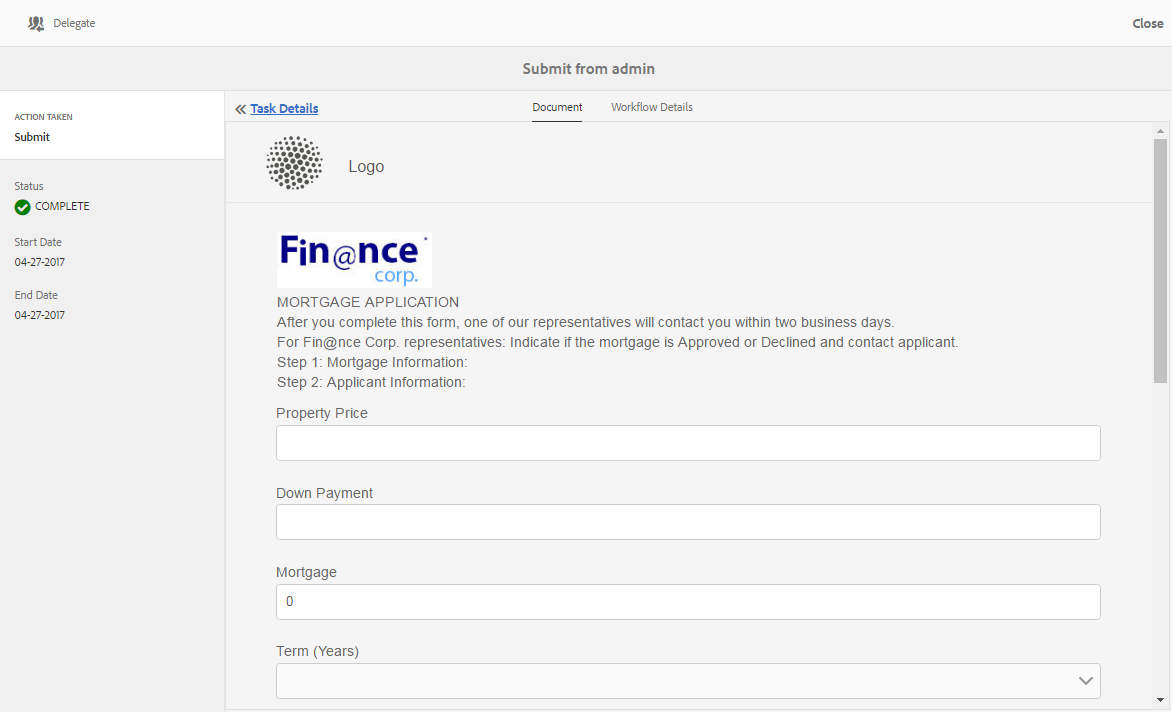Click the green COMPLETE status checkmark
This screenshot has width=1172, height=712.
coord(22,207)
